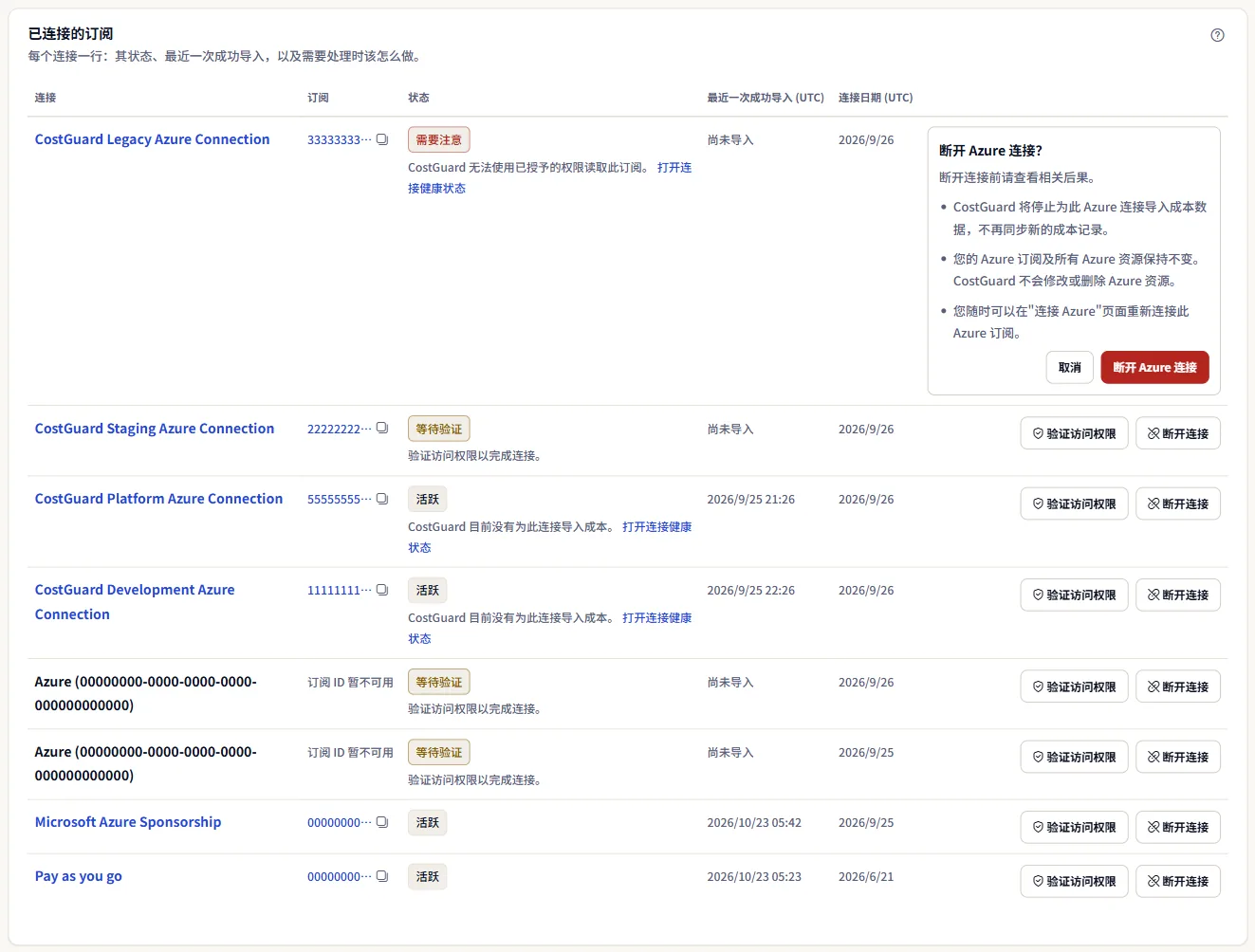Click 断开连接 for Microsoft Azure Sponsorship
The image size is (1255, 952).
coord(1178,827)
